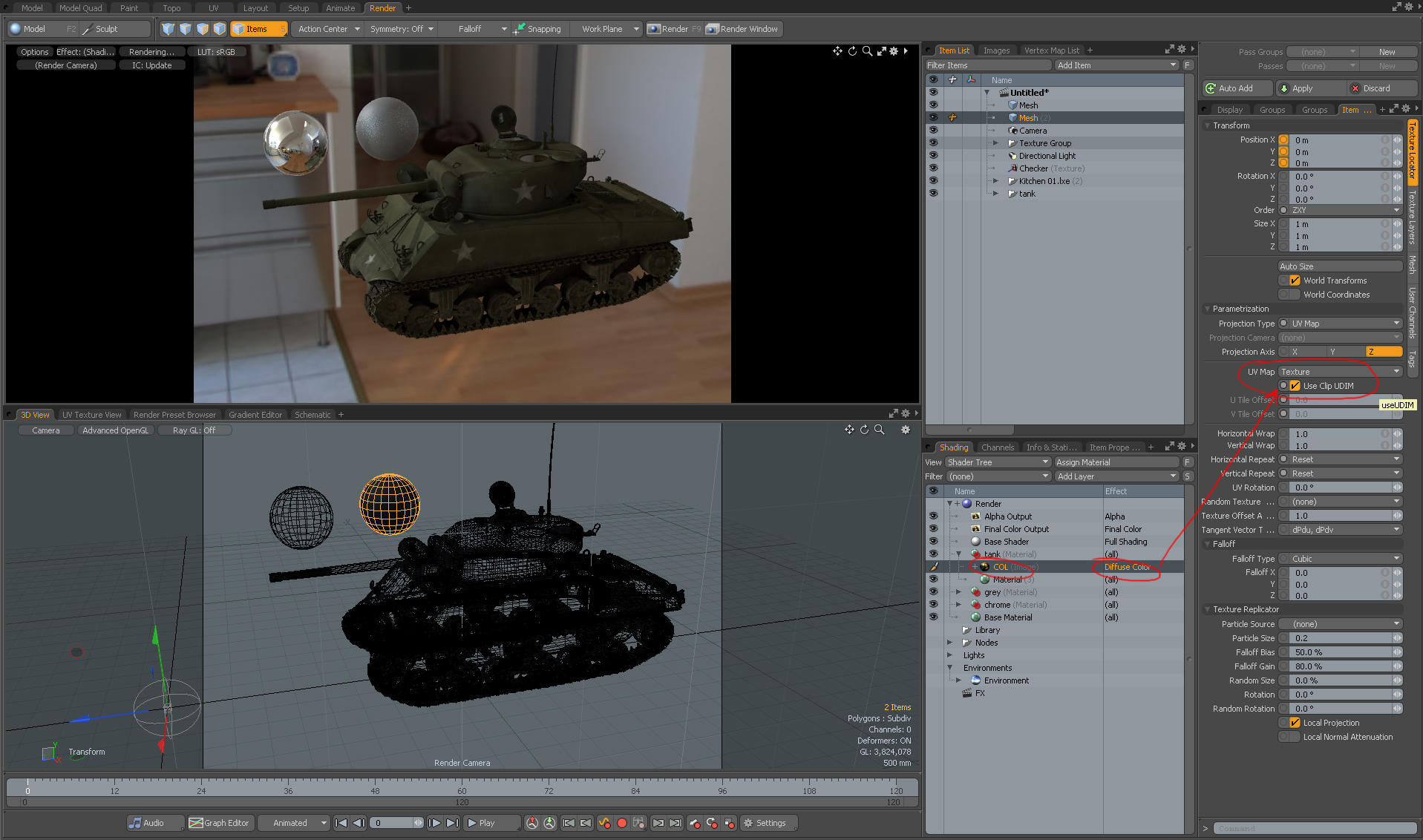Click the Auto Size button
1423x840 pixels.
pos(1340,266)
